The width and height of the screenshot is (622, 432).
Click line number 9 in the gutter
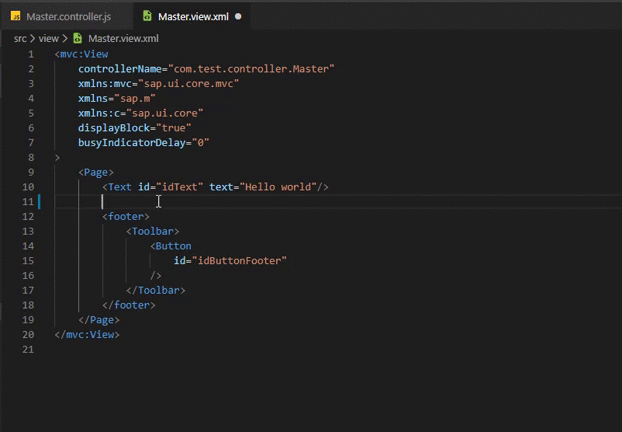pyautogui.click(x=31, y=172)
